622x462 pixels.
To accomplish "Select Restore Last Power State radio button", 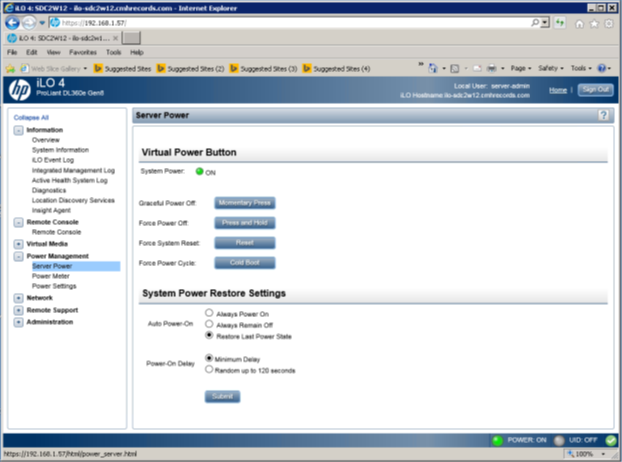I will [x=209, y=335].
